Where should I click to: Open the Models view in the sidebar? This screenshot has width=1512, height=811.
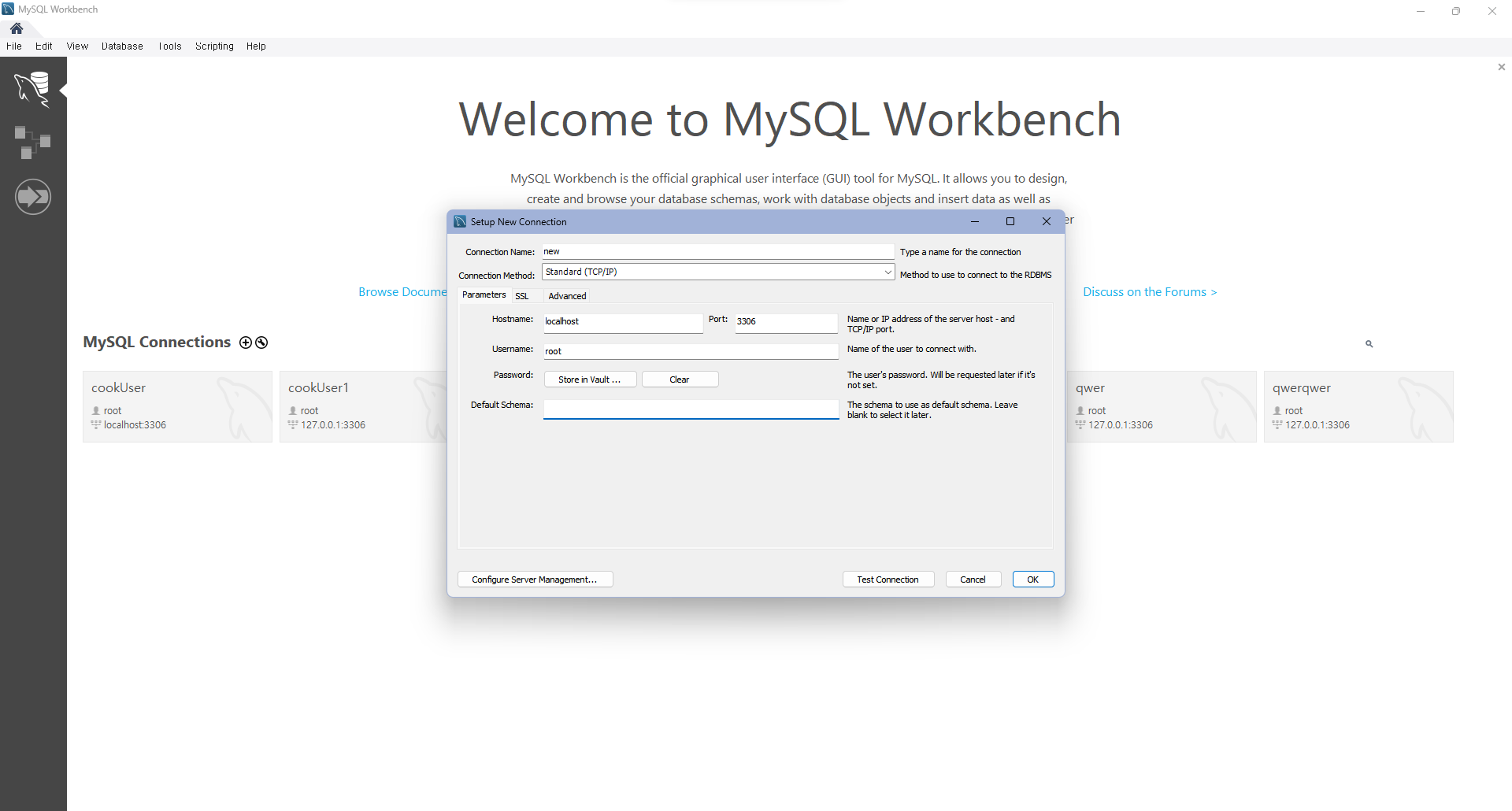pos(32,143)
